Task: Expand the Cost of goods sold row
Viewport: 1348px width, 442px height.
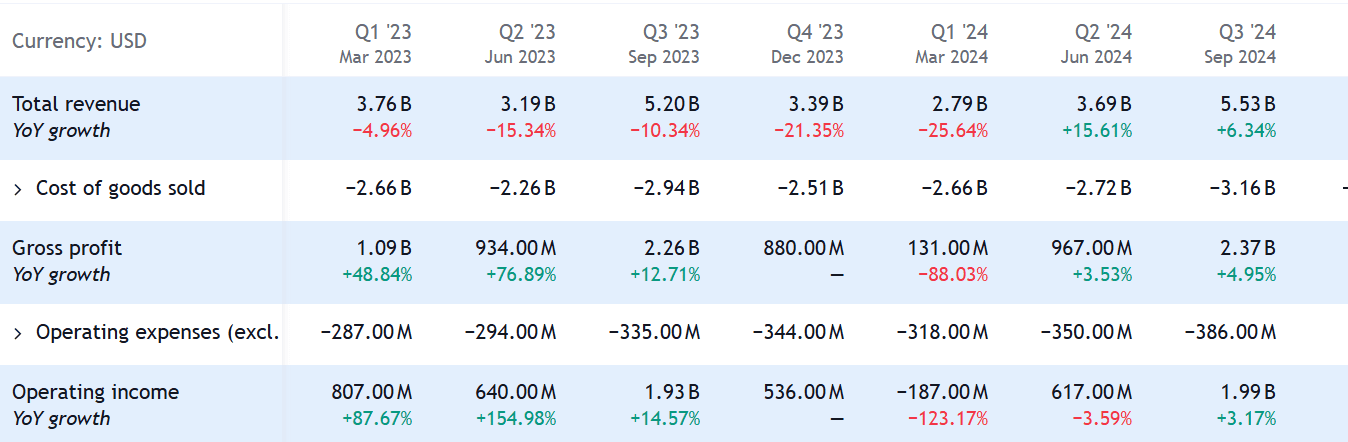Action: pos(18,189)
